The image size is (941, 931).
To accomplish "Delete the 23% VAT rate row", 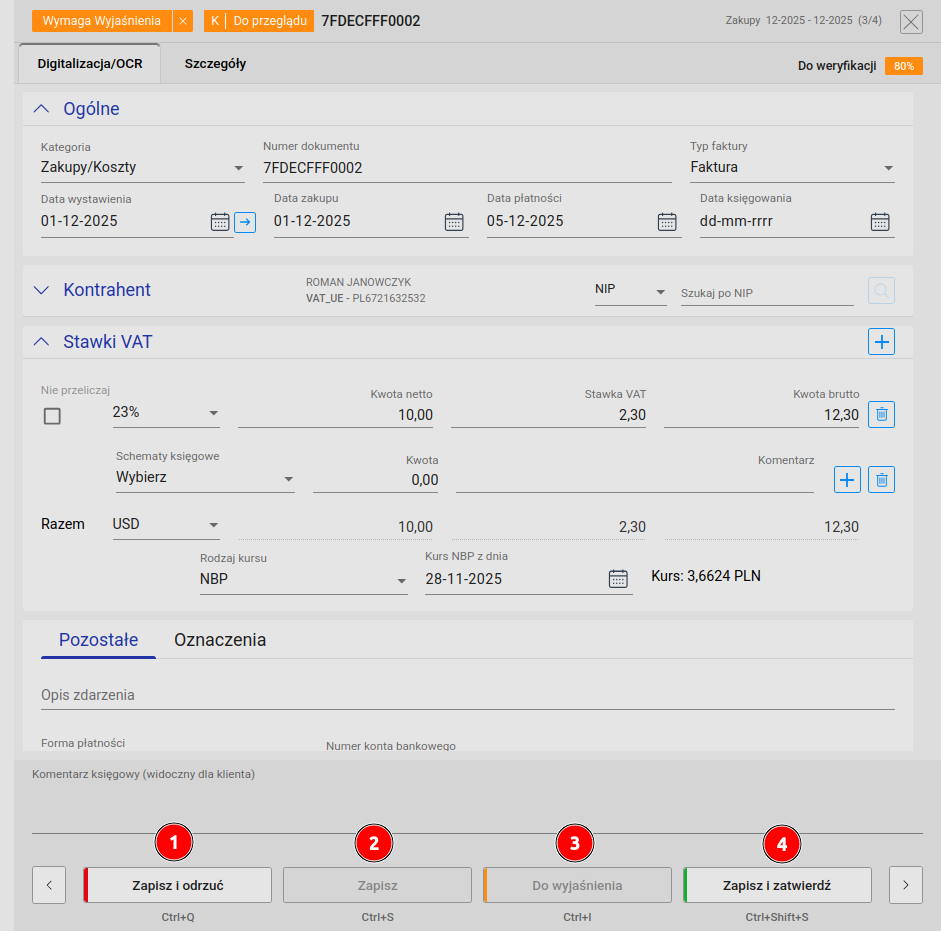I will (881, 414).
